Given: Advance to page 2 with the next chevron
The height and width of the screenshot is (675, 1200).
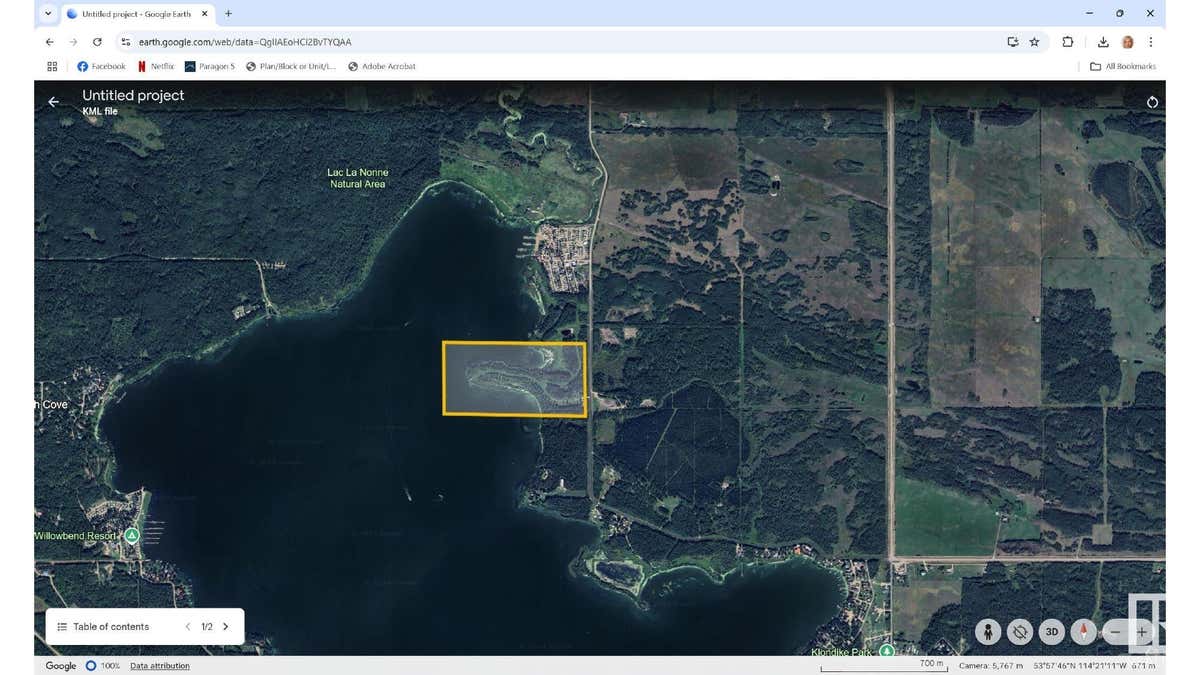Looking at the screenshot, I should [x=225, y=626].
